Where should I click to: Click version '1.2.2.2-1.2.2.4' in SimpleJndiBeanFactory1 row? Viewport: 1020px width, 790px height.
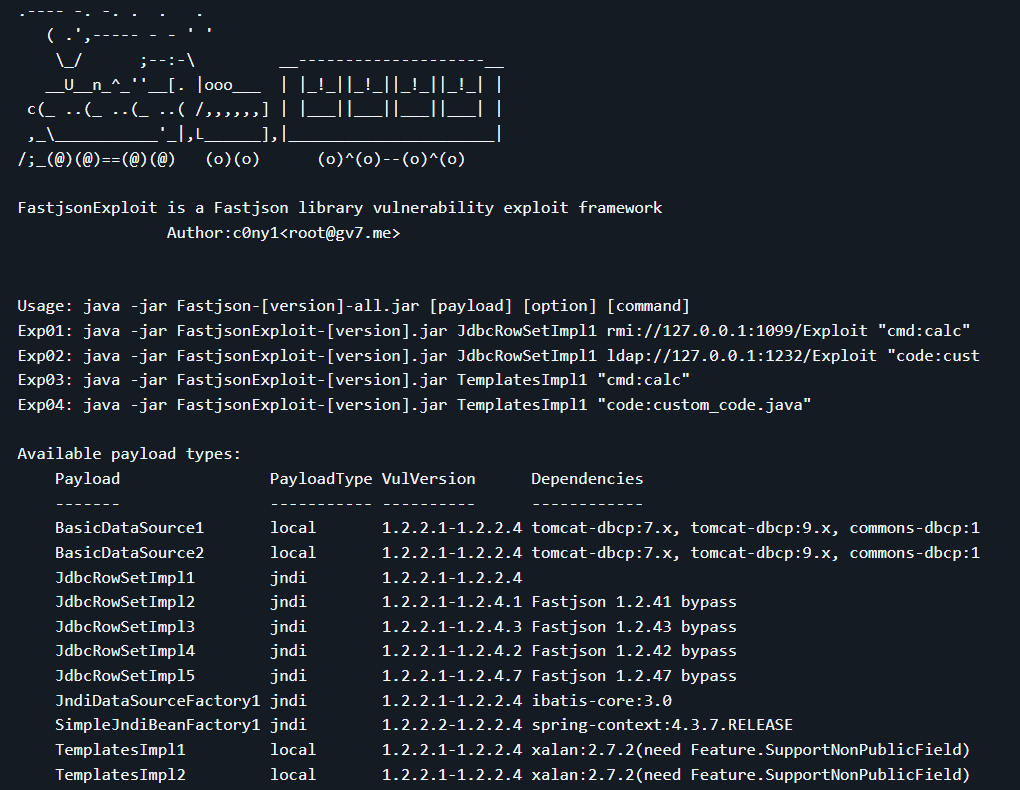pos(451,725)
